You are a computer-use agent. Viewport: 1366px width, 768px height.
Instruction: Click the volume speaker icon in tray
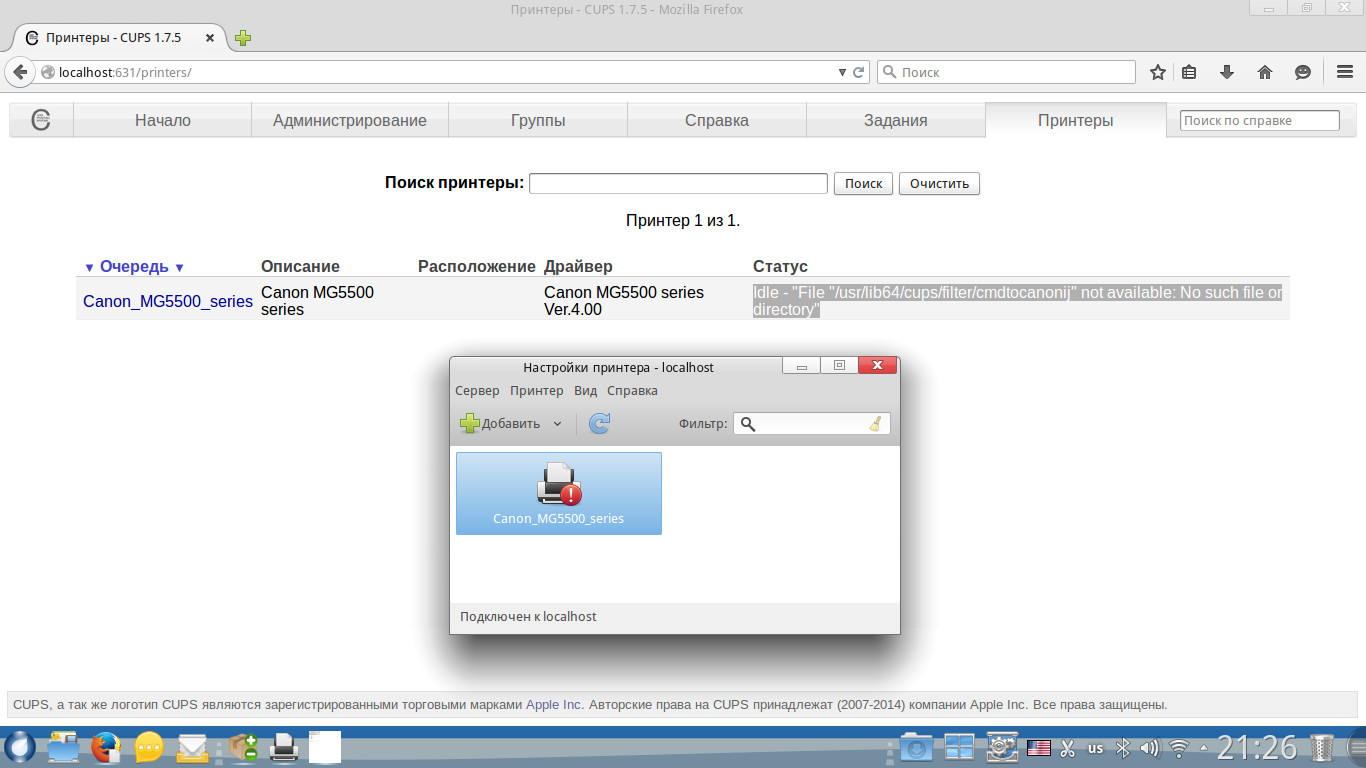(1150, 747)
